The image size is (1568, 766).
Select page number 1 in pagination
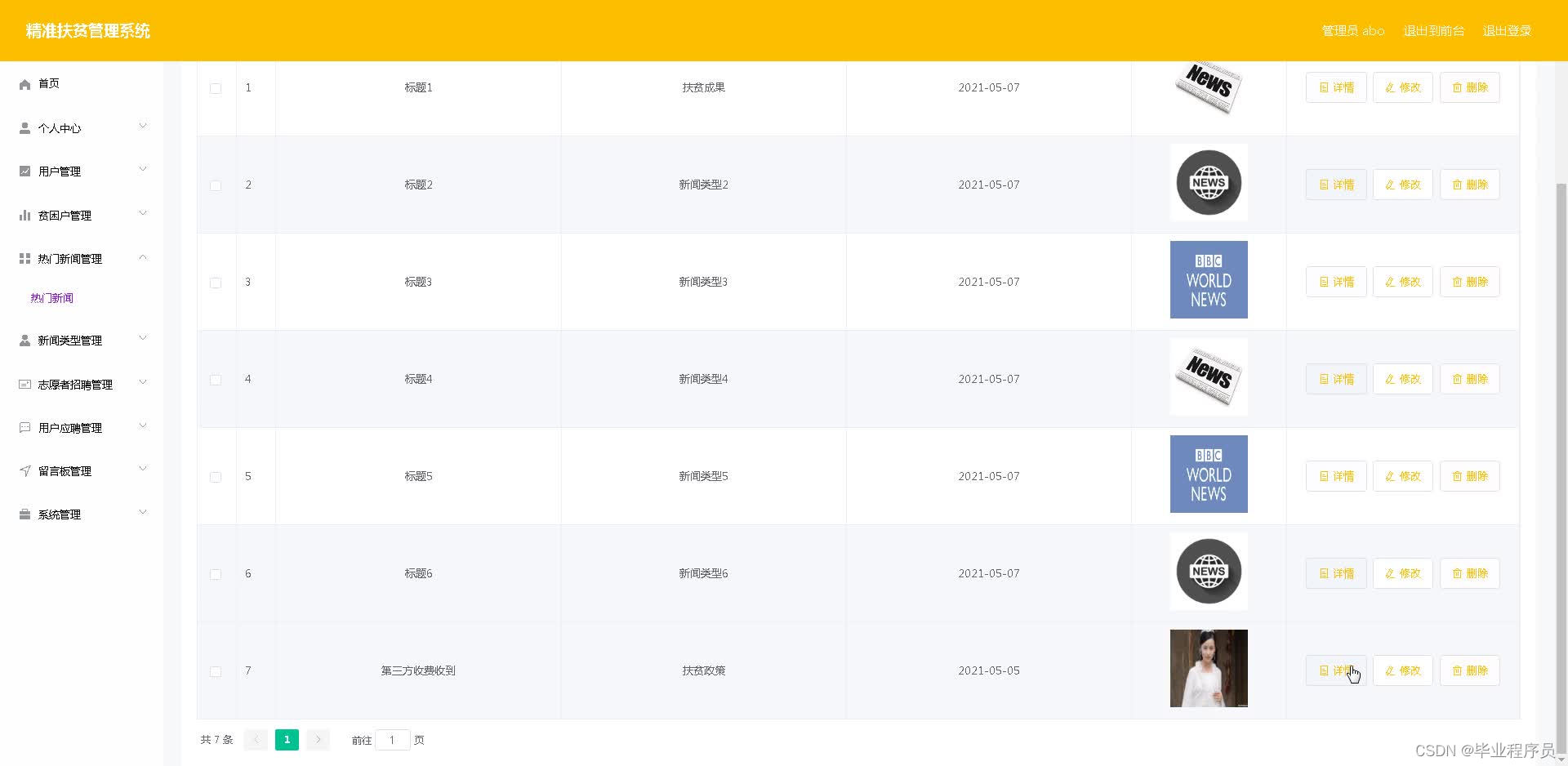287,740
